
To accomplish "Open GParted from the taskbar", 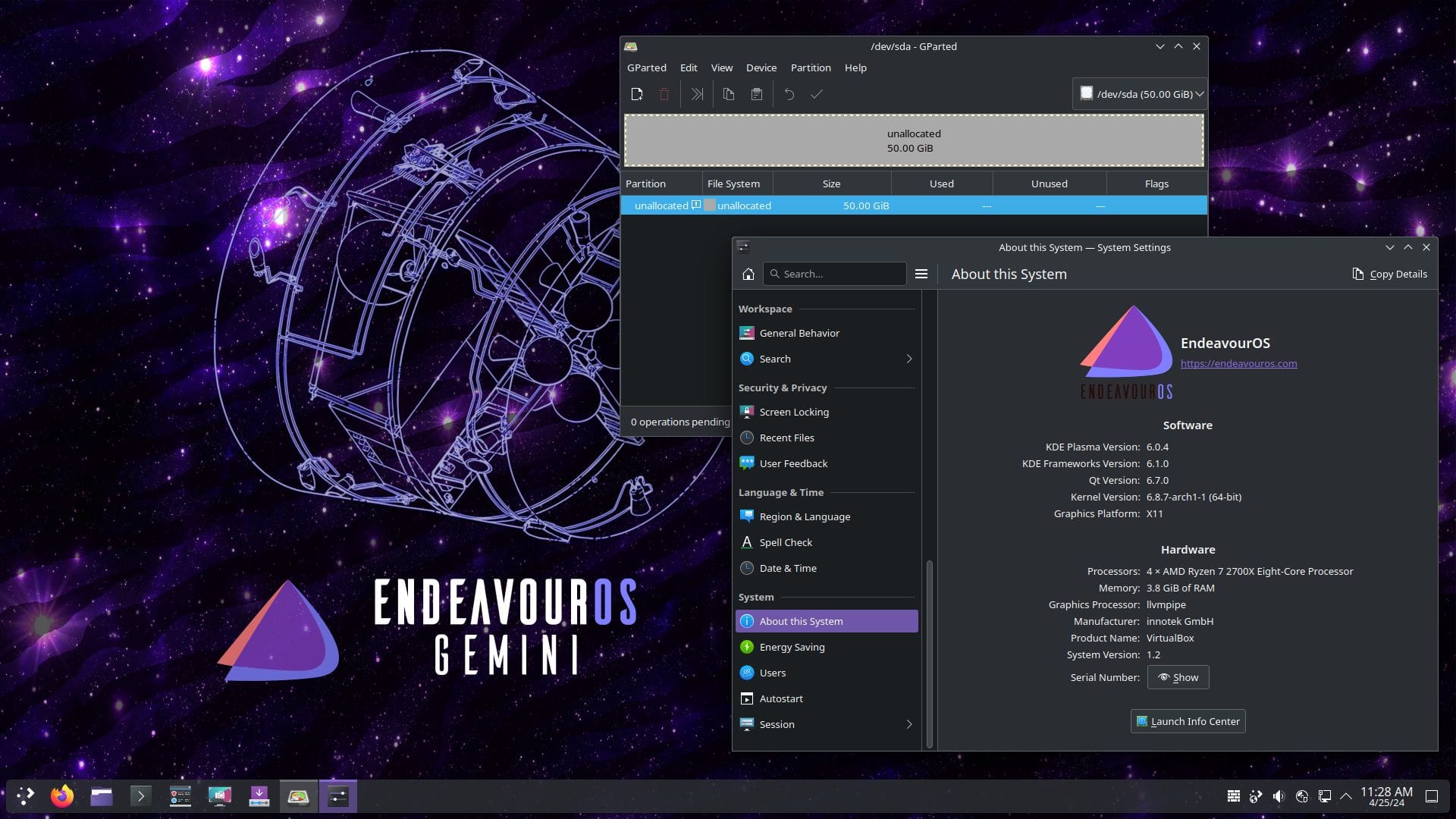I will (298, 796).
